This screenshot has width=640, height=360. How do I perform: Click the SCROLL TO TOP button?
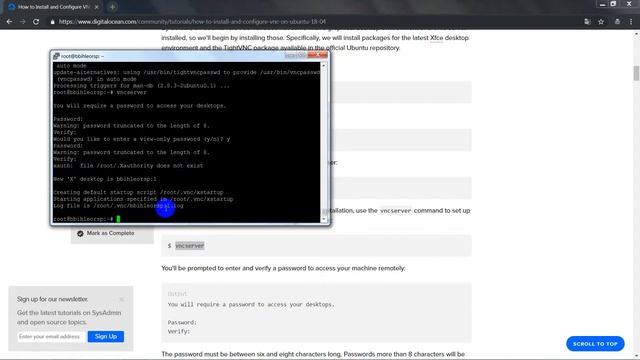pos(595,344)
